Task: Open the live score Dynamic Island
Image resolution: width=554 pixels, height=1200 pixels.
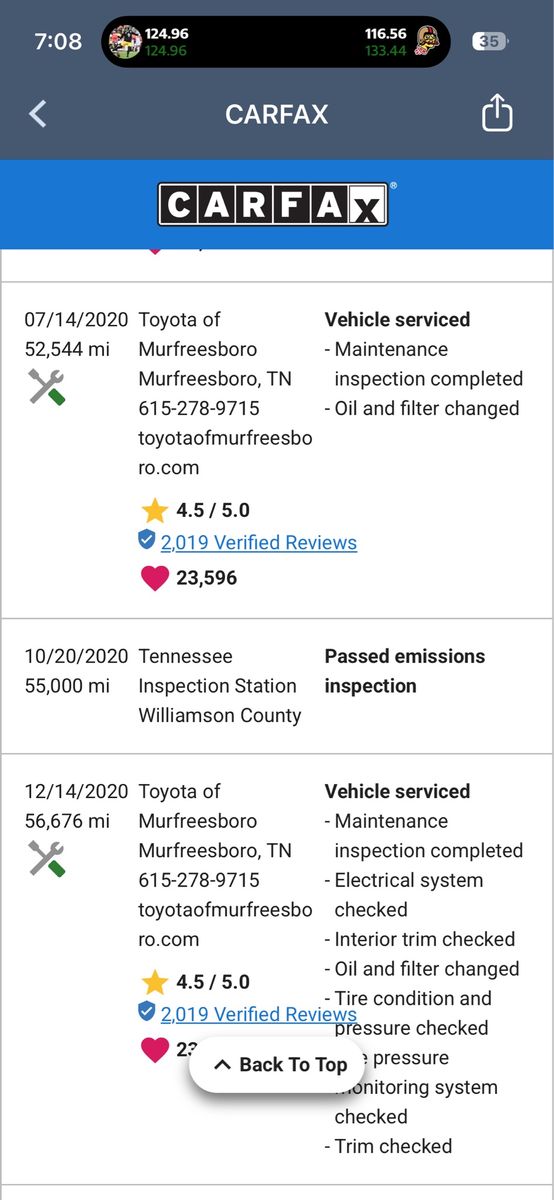Action: pyautogui.click(x=276, y=42)
